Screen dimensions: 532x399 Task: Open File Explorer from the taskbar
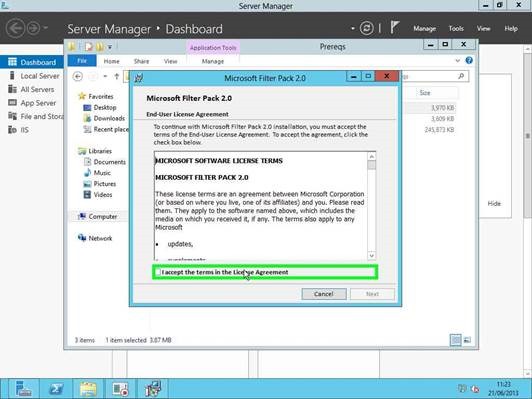[x=88, y=388]
